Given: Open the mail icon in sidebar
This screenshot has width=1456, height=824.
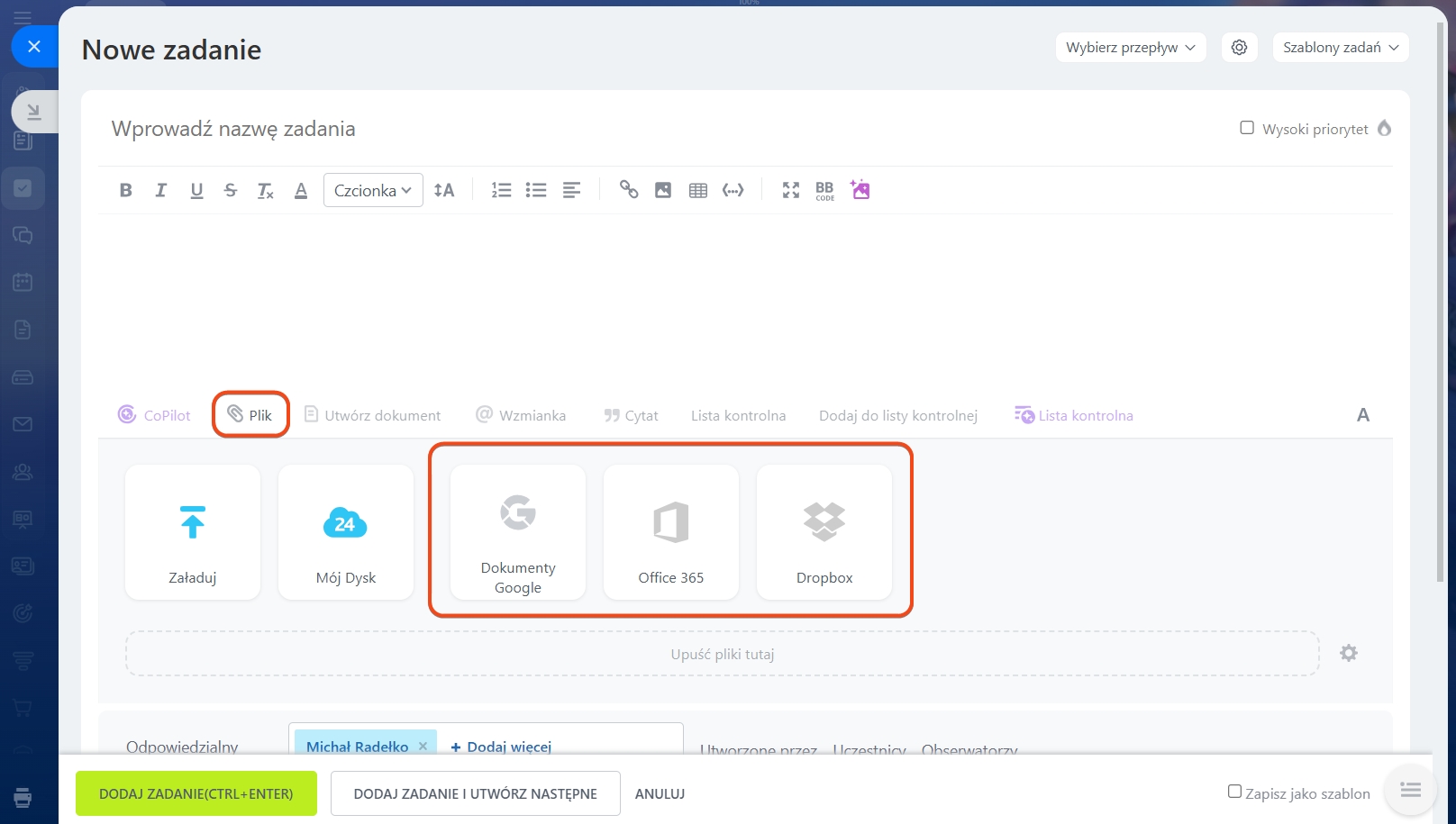Looking at the screenshot, I should tap(23, 423).
